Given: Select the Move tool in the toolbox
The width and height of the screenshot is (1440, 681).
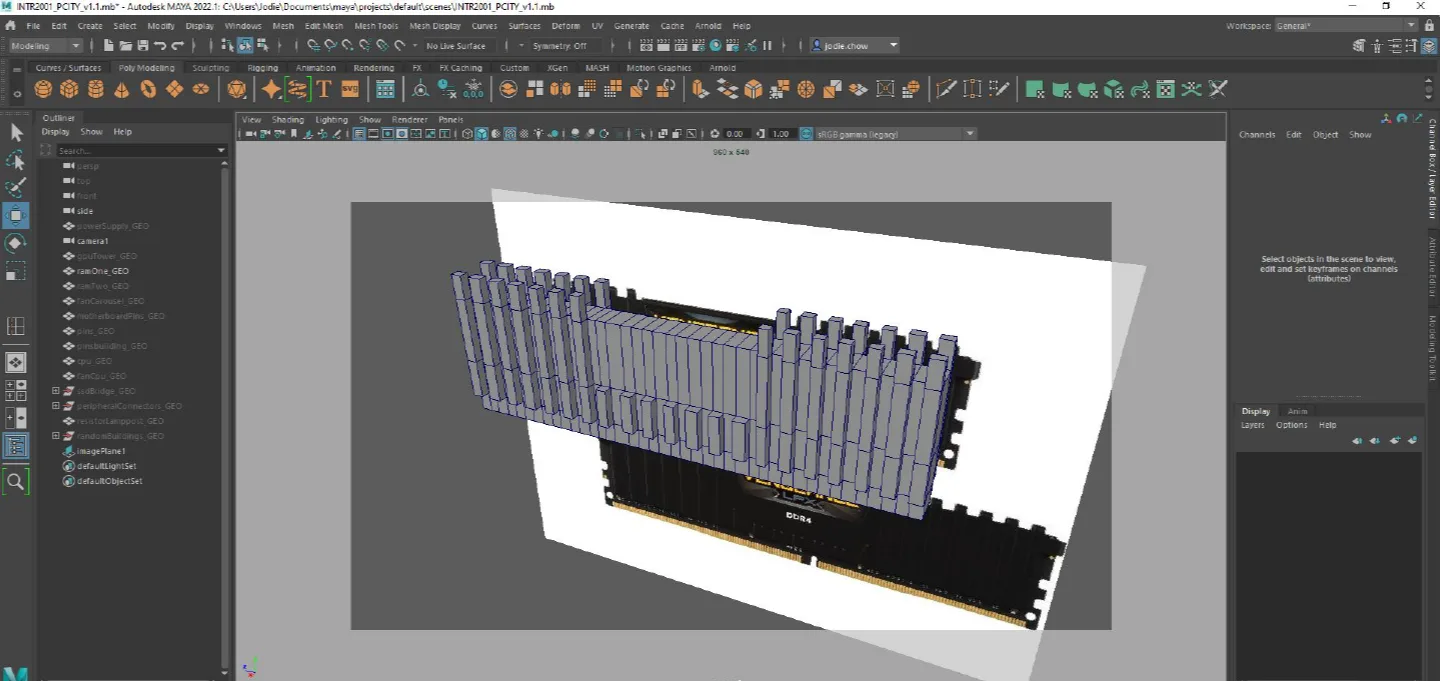Looking at the screenshot, I should [x=16, y=215].
